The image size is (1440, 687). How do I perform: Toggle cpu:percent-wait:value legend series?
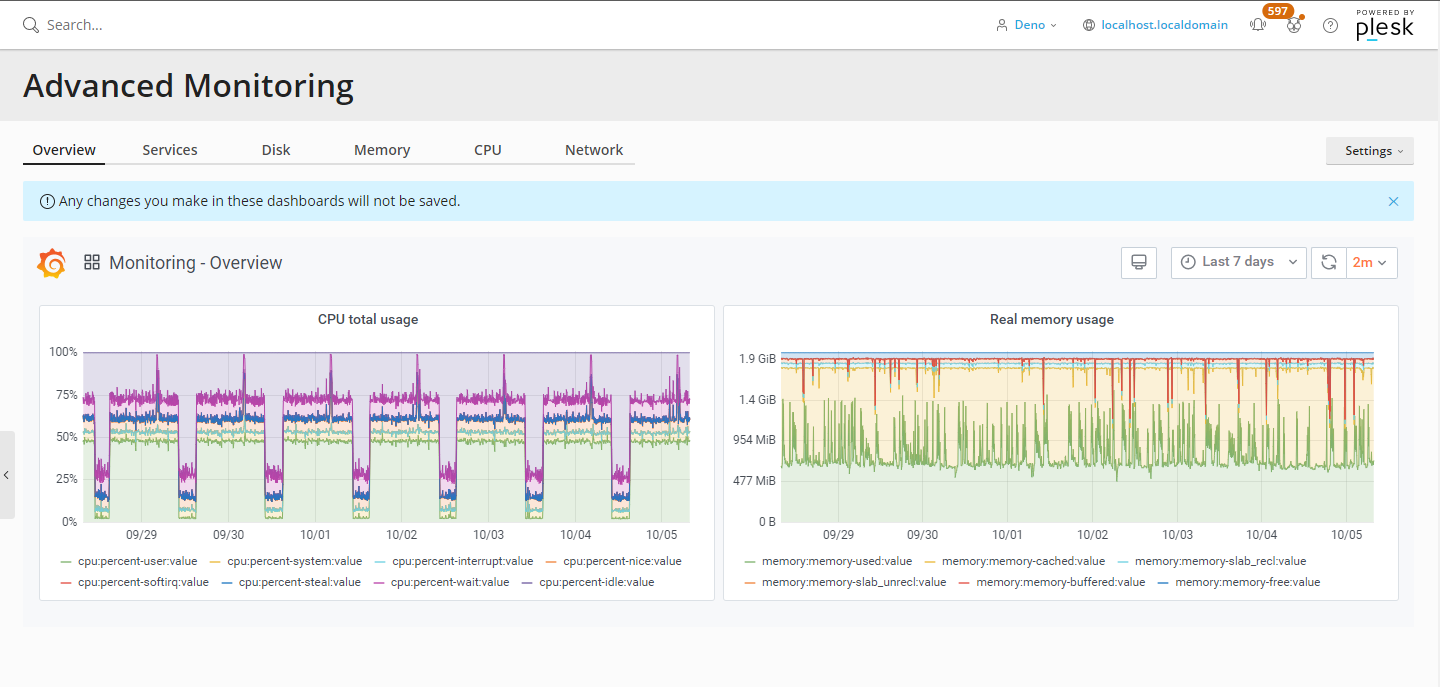pyautogui.click(x=449, y=582)
